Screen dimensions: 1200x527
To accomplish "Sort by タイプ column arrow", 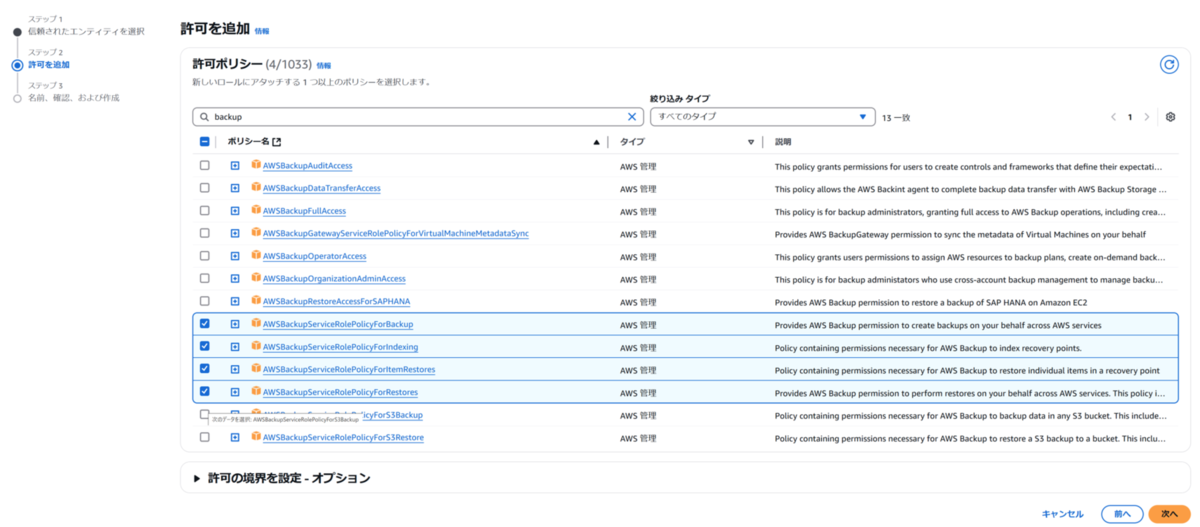I will pos(751,142).
